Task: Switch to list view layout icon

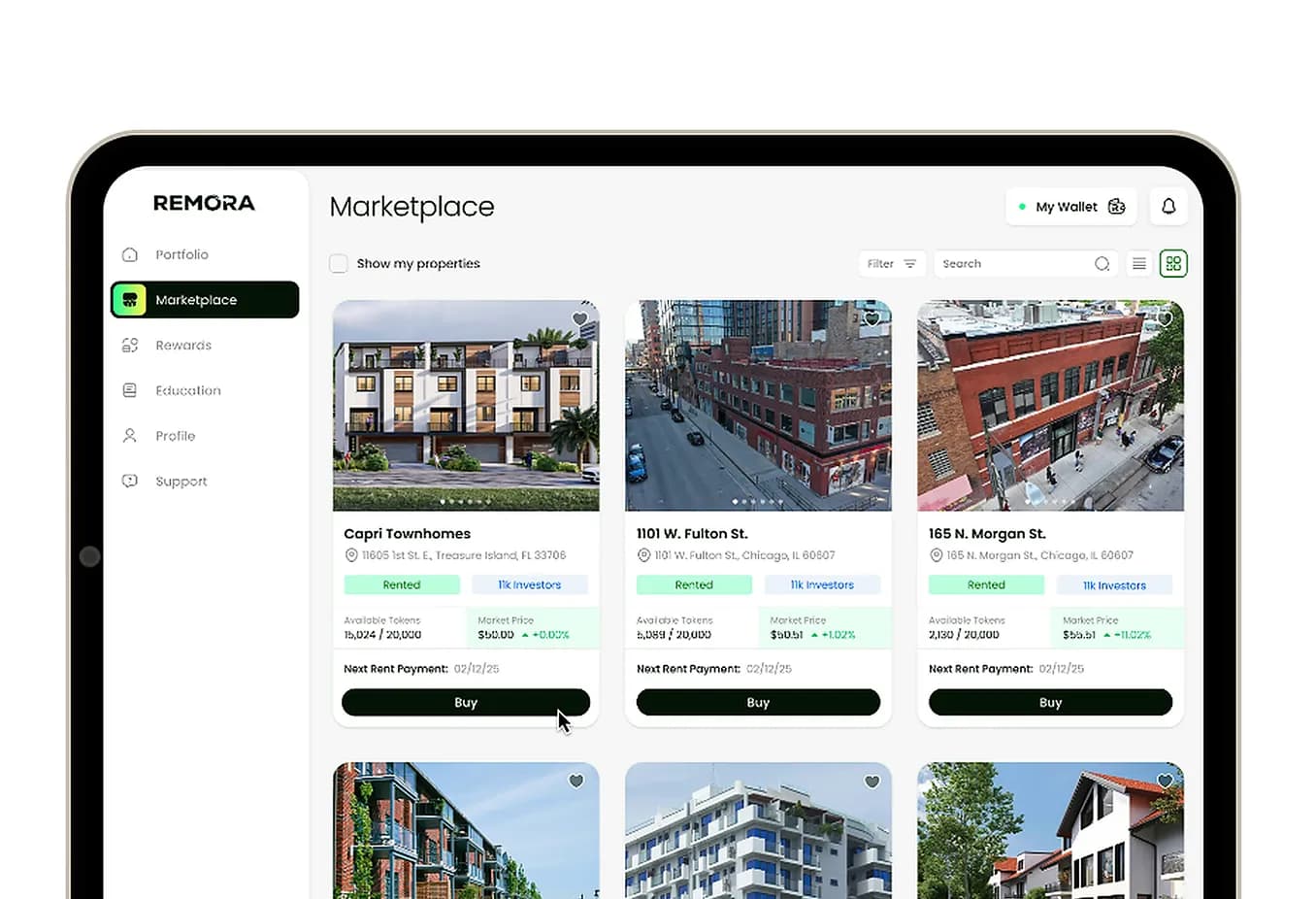Action: tap(1139, 264)
